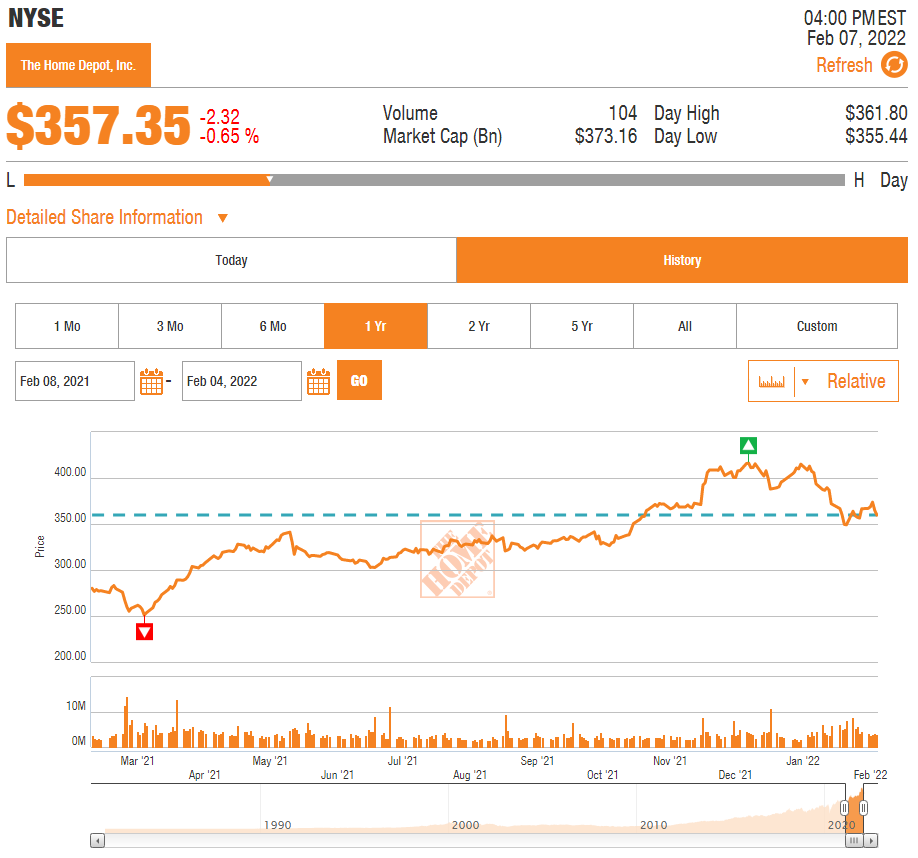Click the 400.00 price axis label
The image size is (918, 858).
coord(70,472)
